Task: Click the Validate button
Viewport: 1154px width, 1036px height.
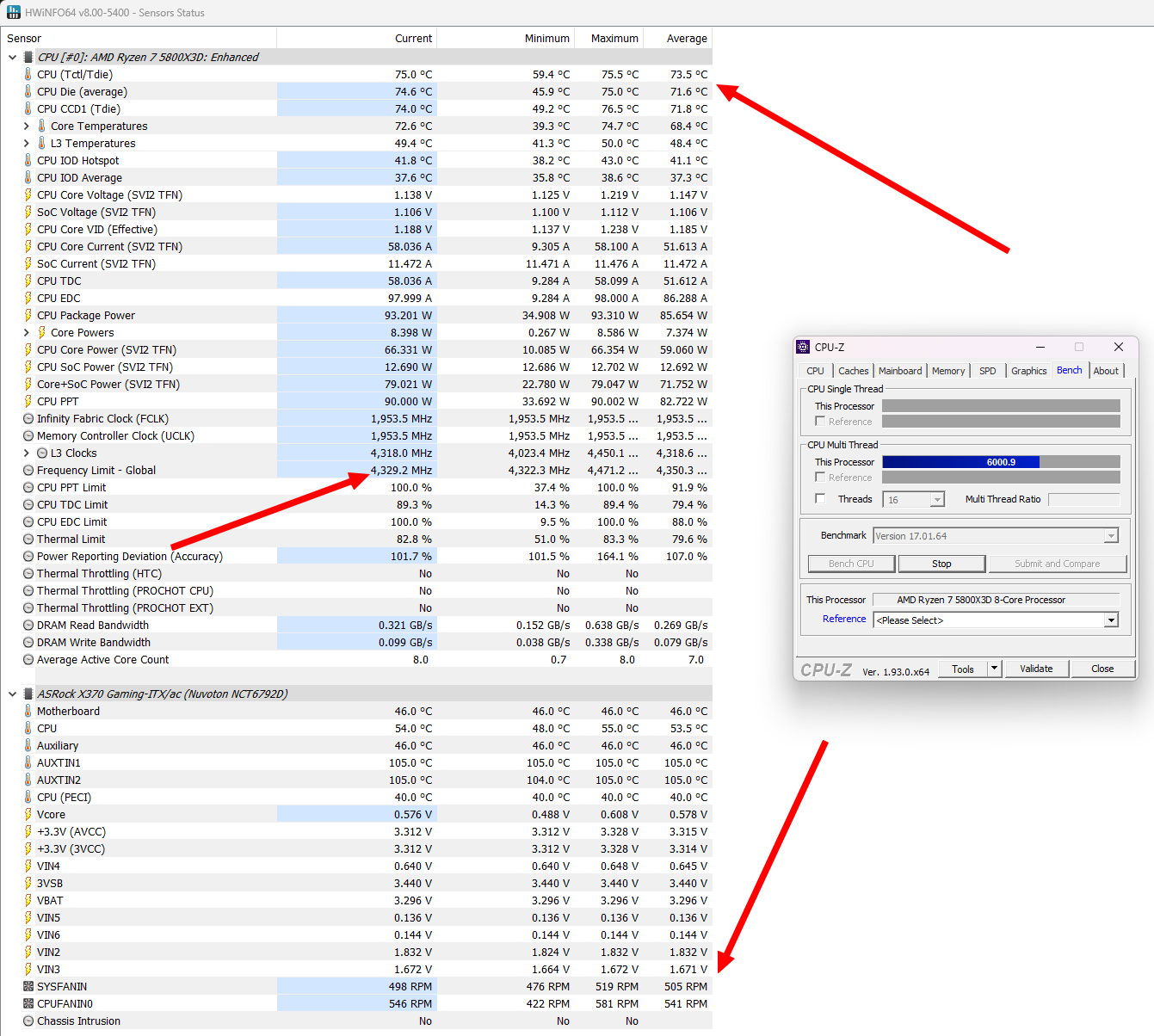Action: click(1036, 669)
